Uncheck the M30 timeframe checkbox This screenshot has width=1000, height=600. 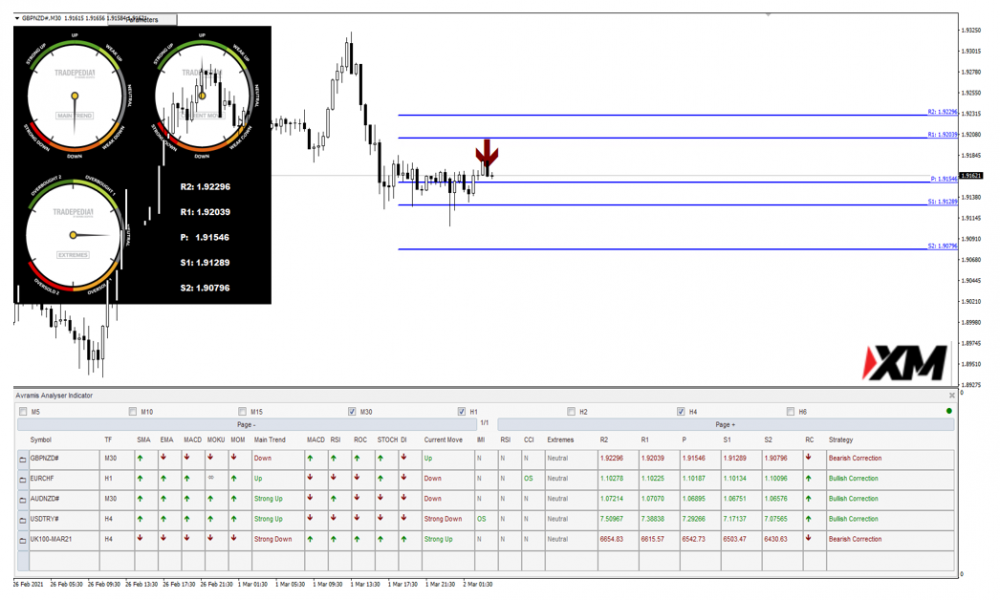(x=352, y=412)
